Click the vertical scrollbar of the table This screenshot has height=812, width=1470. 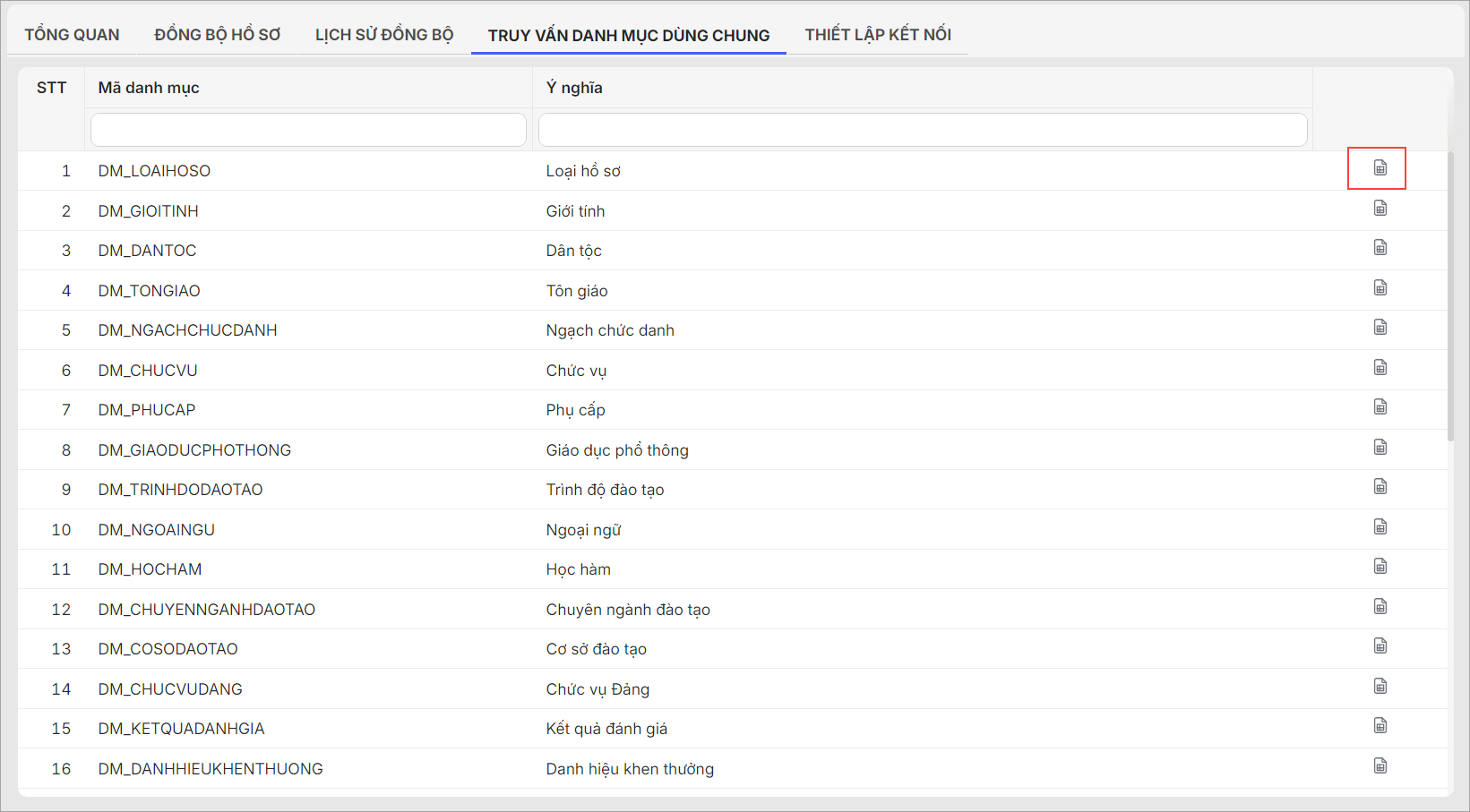pos(1450,295)
